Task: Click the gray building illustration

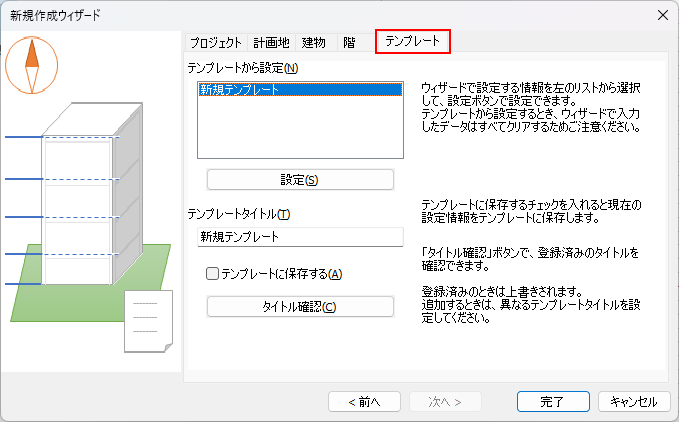Action: (x=85, y=200)
